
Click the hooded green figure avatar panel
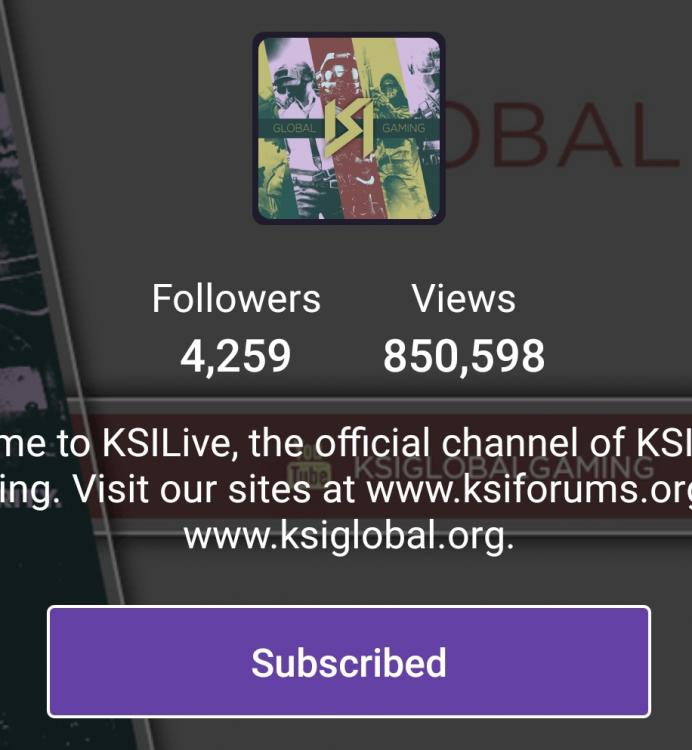(396, 91)
